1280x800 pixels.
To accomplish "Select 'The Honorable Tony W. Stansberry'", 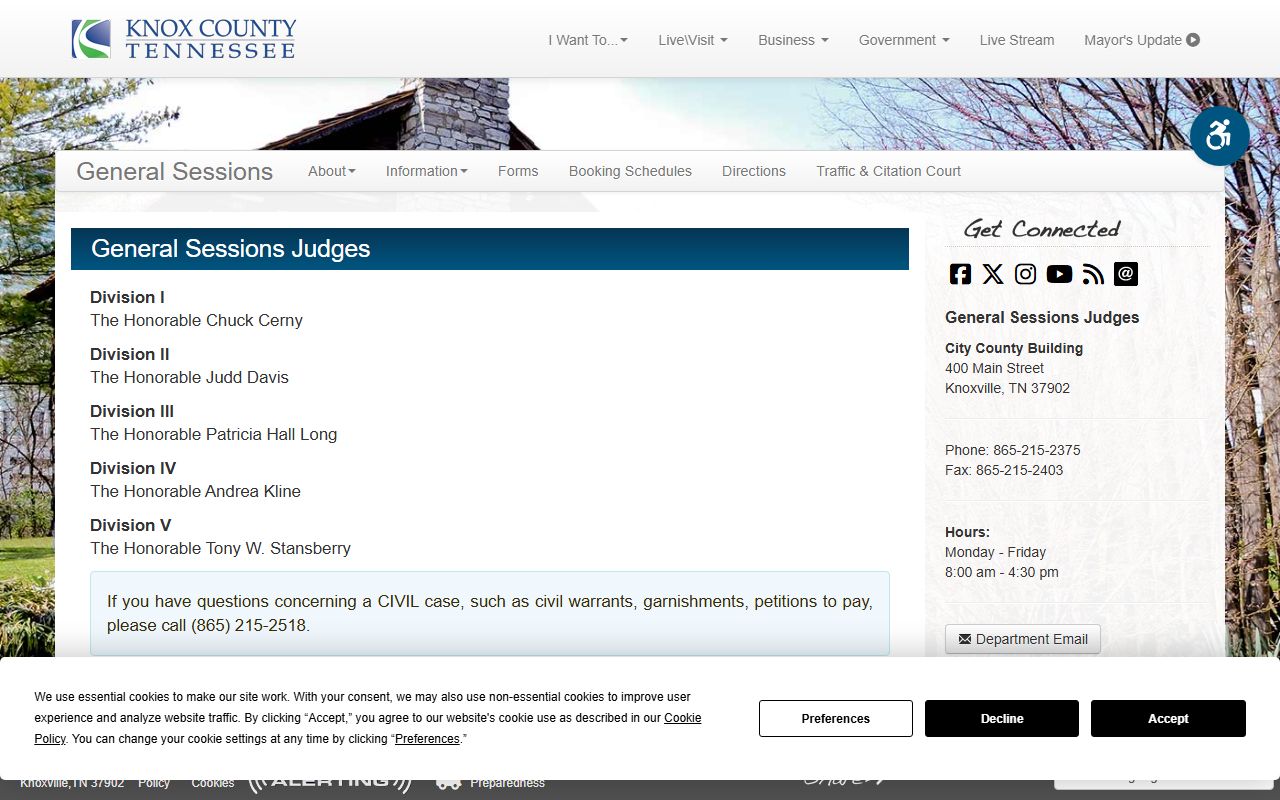I will click(220, 548).
